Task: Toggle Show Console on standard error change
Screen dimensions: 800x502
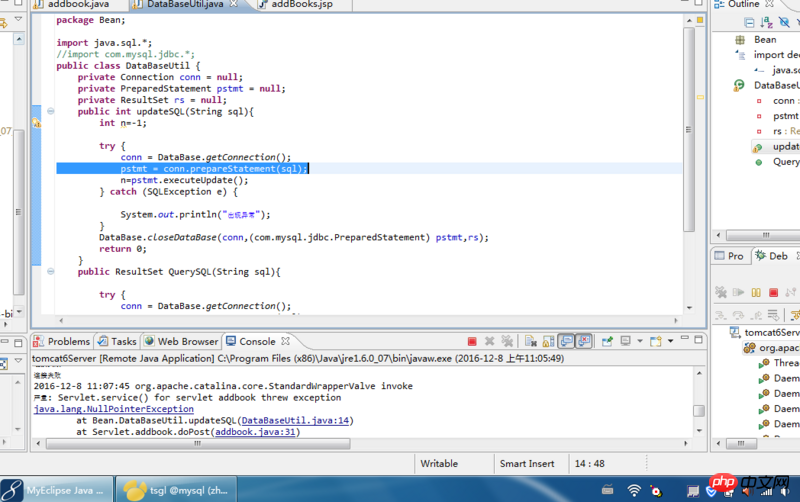Action: pos(584,342)
